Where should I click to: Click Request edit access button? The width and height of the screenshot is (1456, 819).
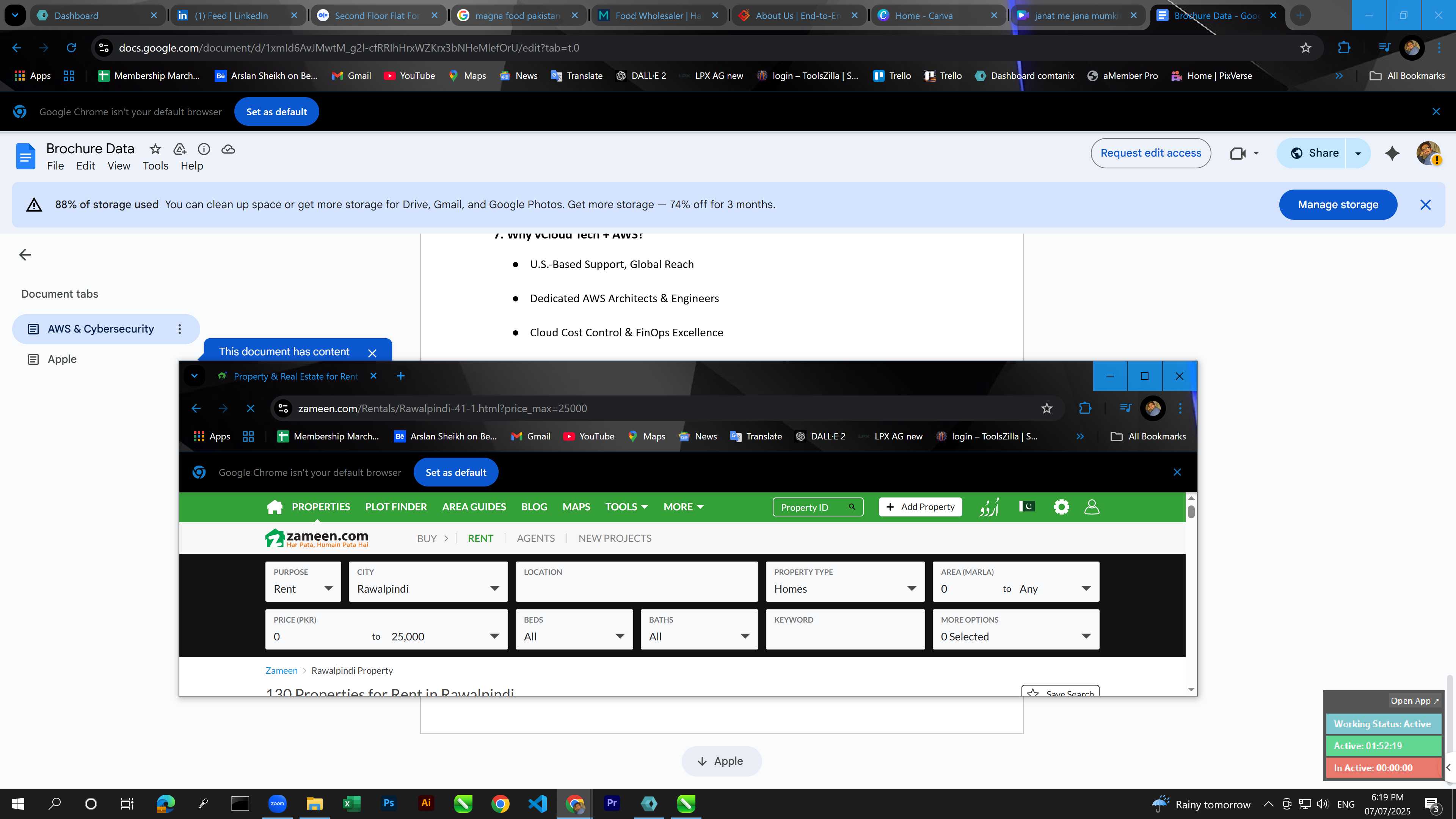pyautogui.click(x=1151, y=153)
